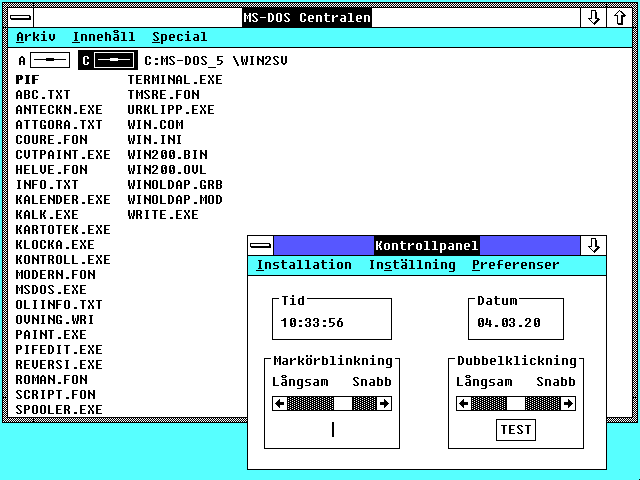Image resolution: width=640 pixels, height=480 pixels.
Task: Open the Inställning menu in Kontrollpanel
Action: (412, 265)
